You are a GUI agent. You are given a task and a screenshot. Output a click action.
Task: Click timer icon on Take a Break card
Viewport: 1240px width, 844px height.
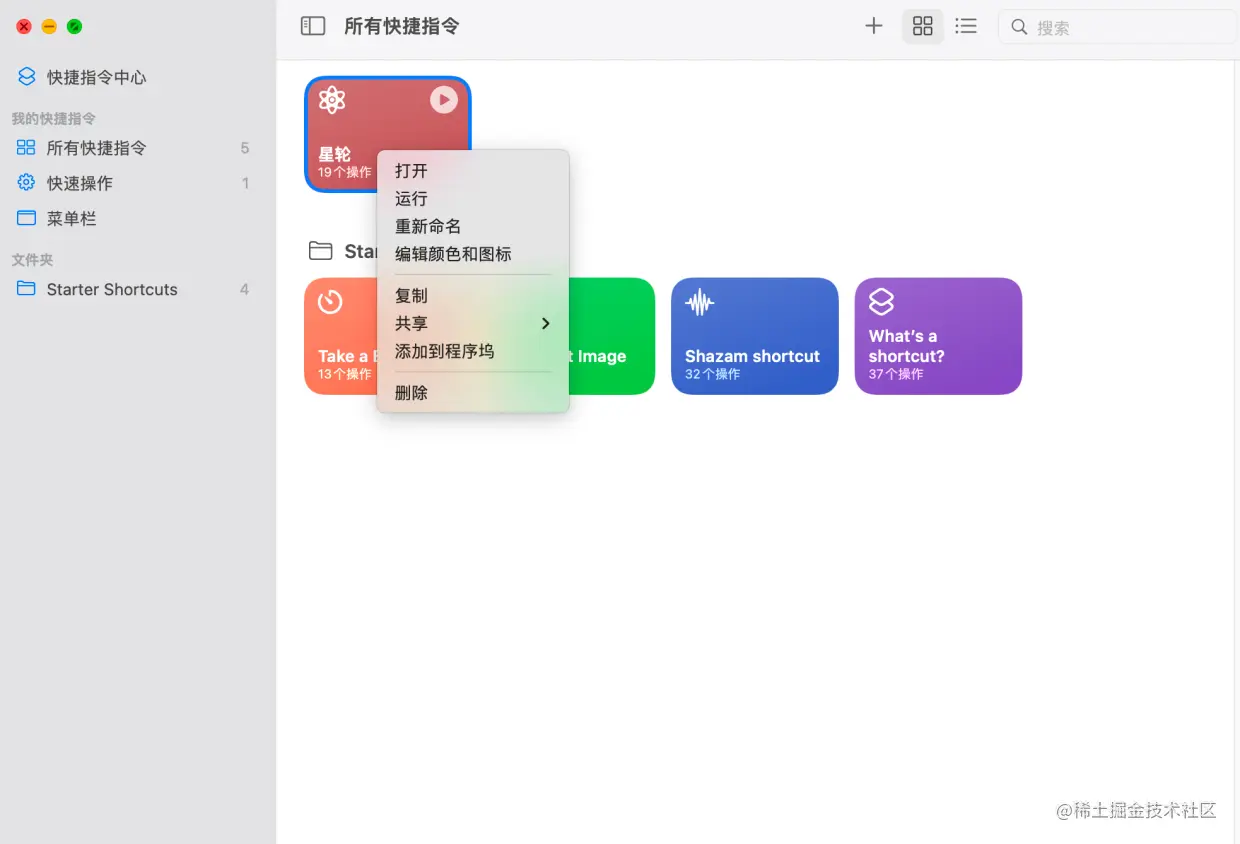tap(330, 301)
